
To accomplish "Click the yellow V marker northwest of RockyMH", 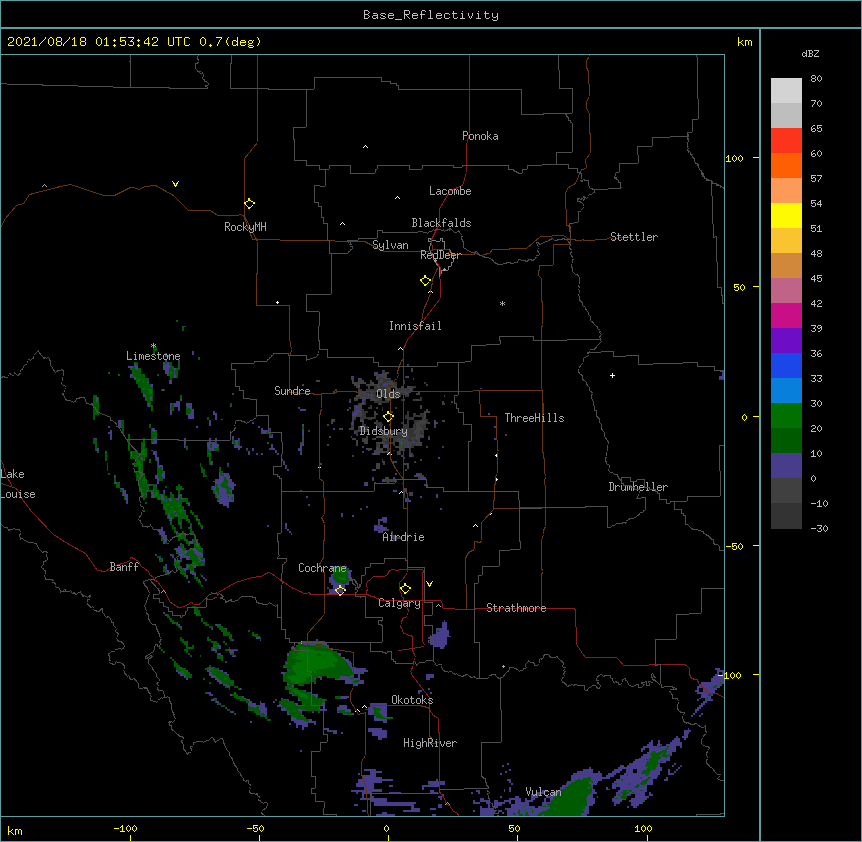I will pos(175,184).
